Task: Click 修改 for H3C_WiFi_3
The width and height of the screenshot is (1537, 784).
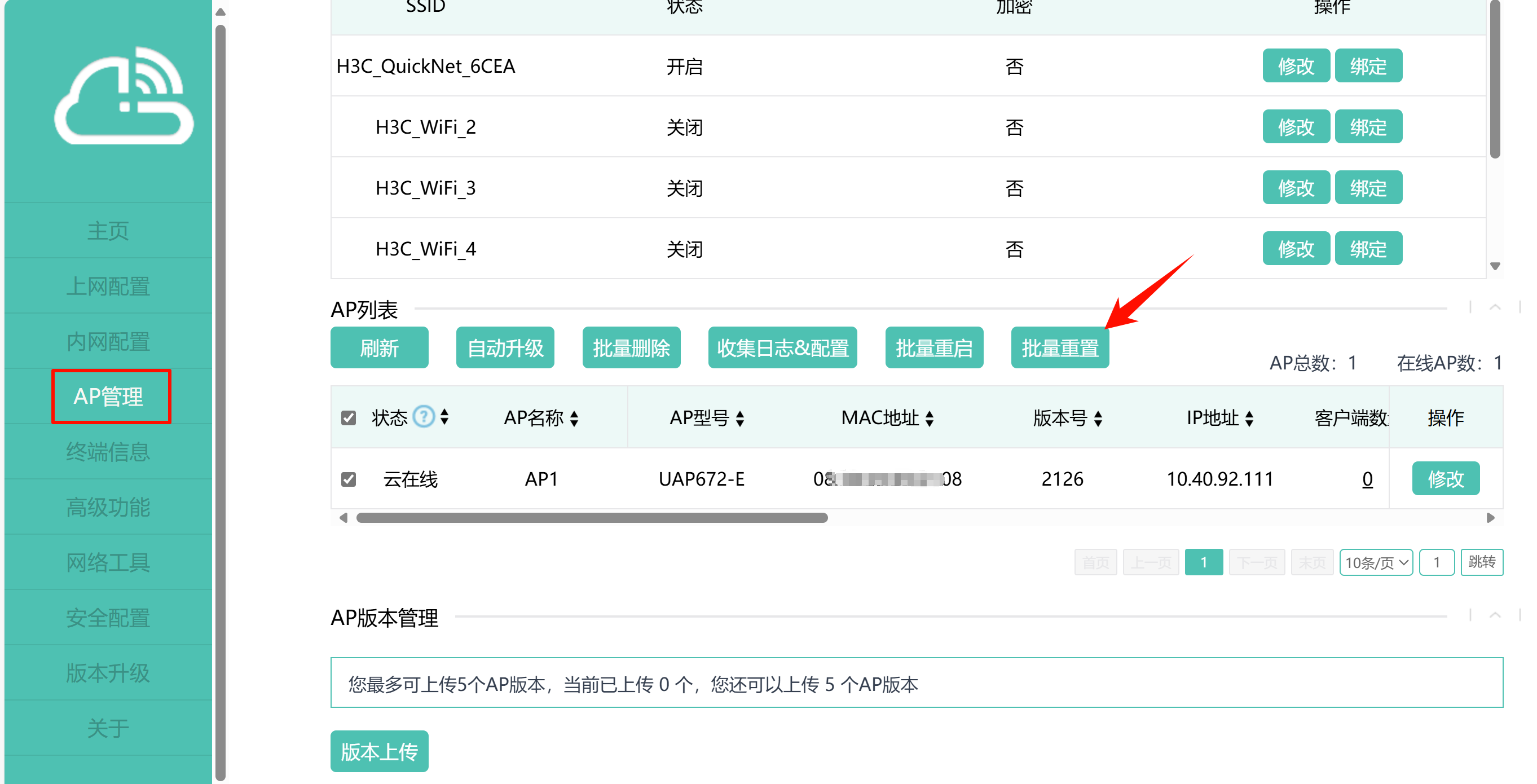Action: pos(1296,187)
